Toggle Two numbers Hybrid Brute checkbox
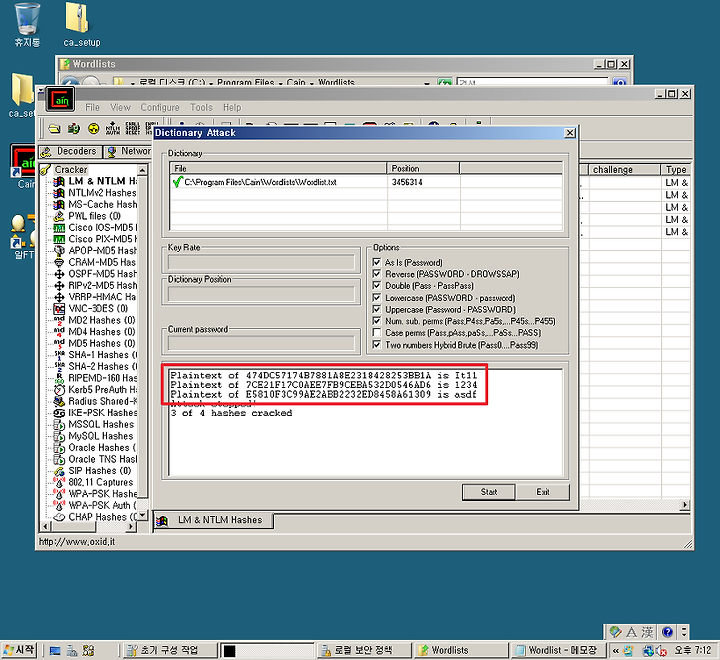The height and width of the screenshot is (660, 720). pos(377,344)
